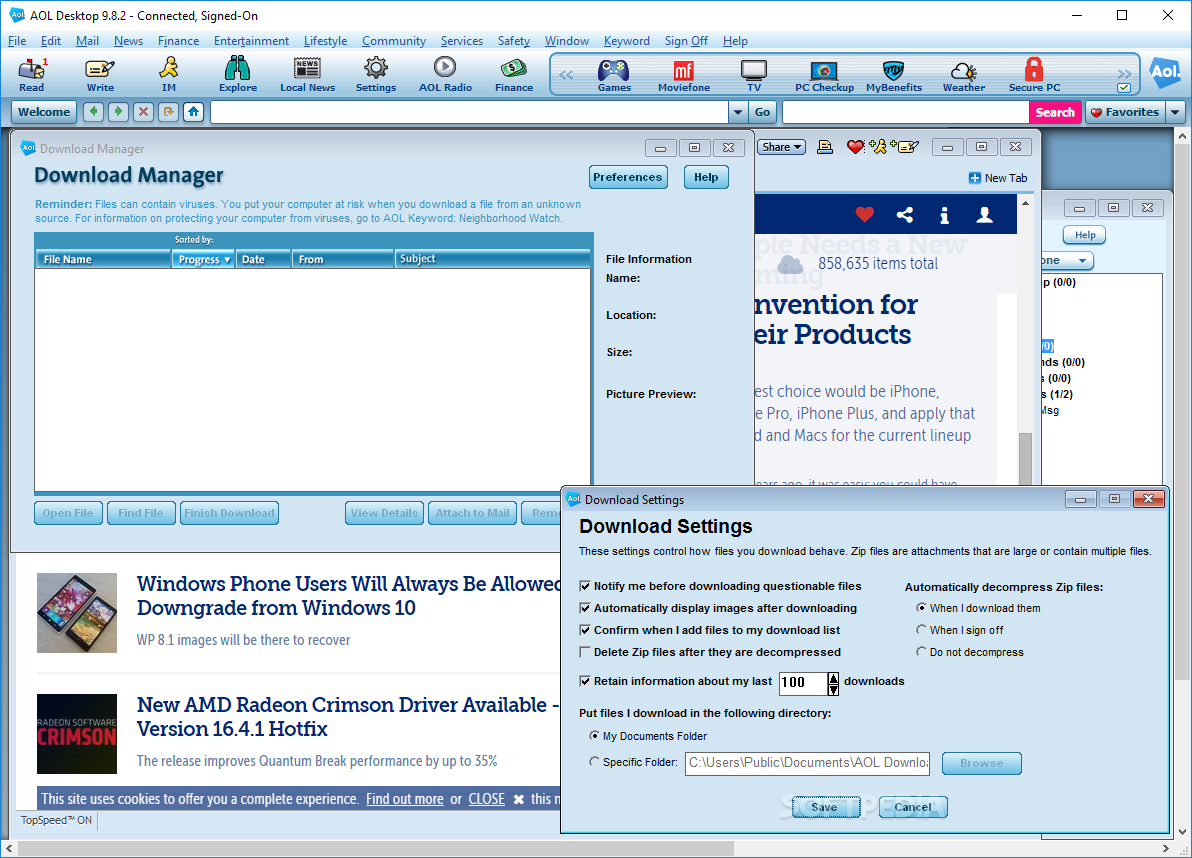The width and height of the screenshot is (1192, 858).
Task: Open the Finance menu
Action: tap(179, 41)
